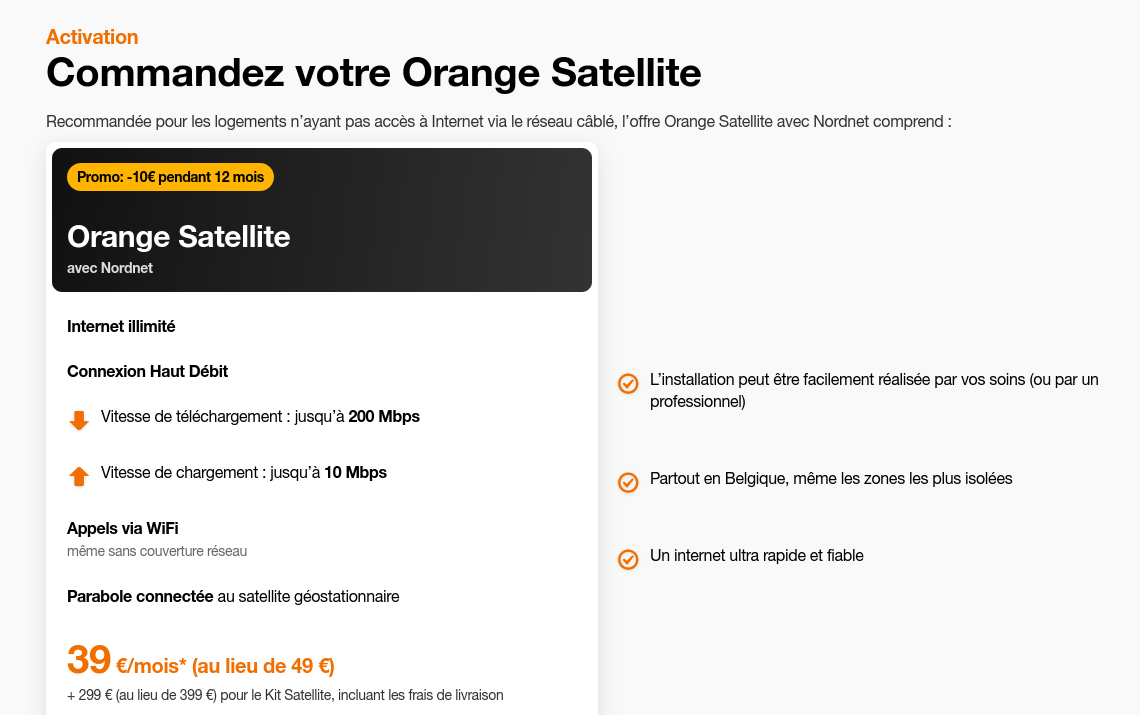Click the Kit Satellite 299 € fine print
The width and height of the screenshot is (1140, 715).
click(285, 694)
